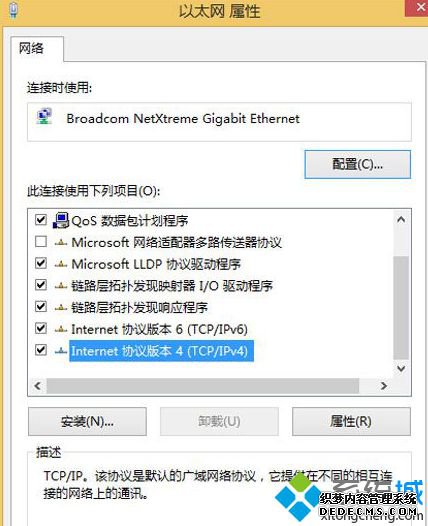Click the 安装(N)... button
428x526 pixels.
coord(87,422)
